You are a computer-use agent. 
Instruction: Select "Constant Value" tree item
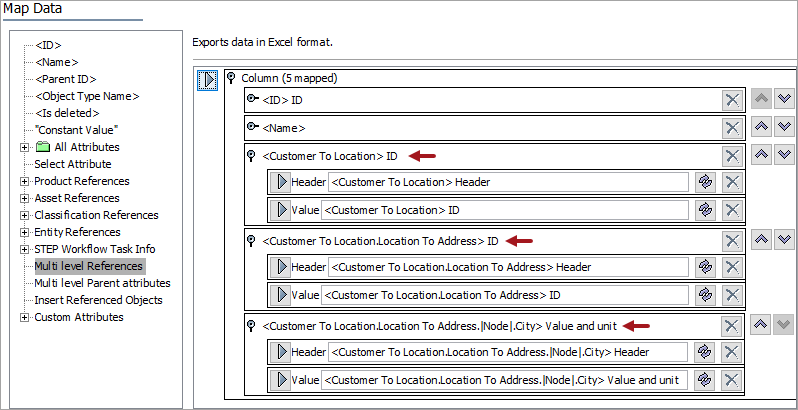[x=76, y=130]
